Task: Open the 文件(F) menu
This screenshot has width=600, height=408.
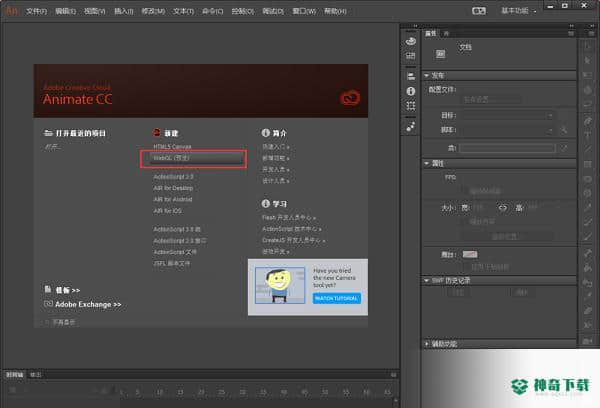Action: coord(36,11)
